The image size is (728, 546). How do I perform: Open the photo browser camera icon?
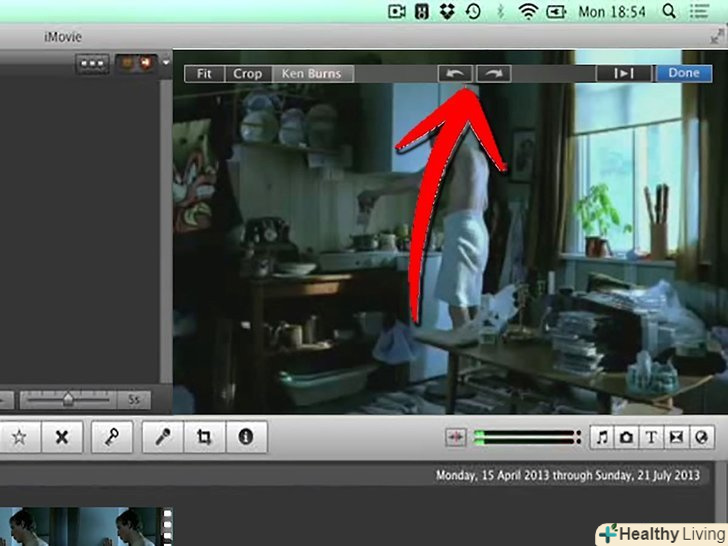coord(626,437)
